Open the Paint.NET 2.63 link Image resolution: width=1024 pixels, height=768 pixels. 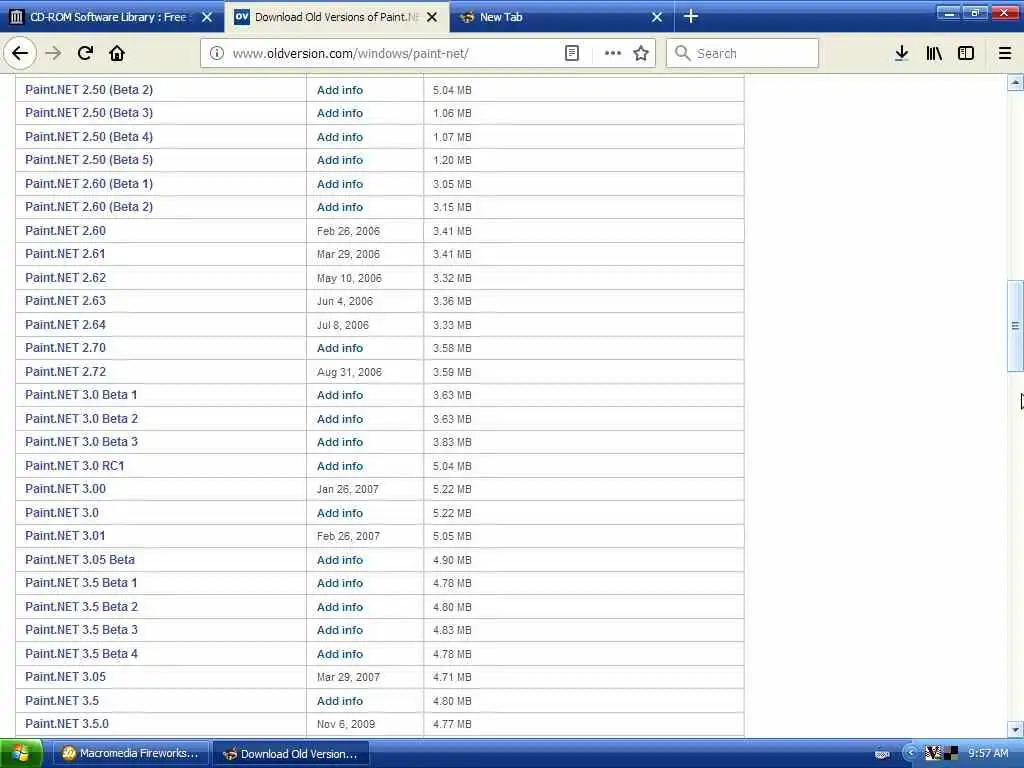point(65,301)
